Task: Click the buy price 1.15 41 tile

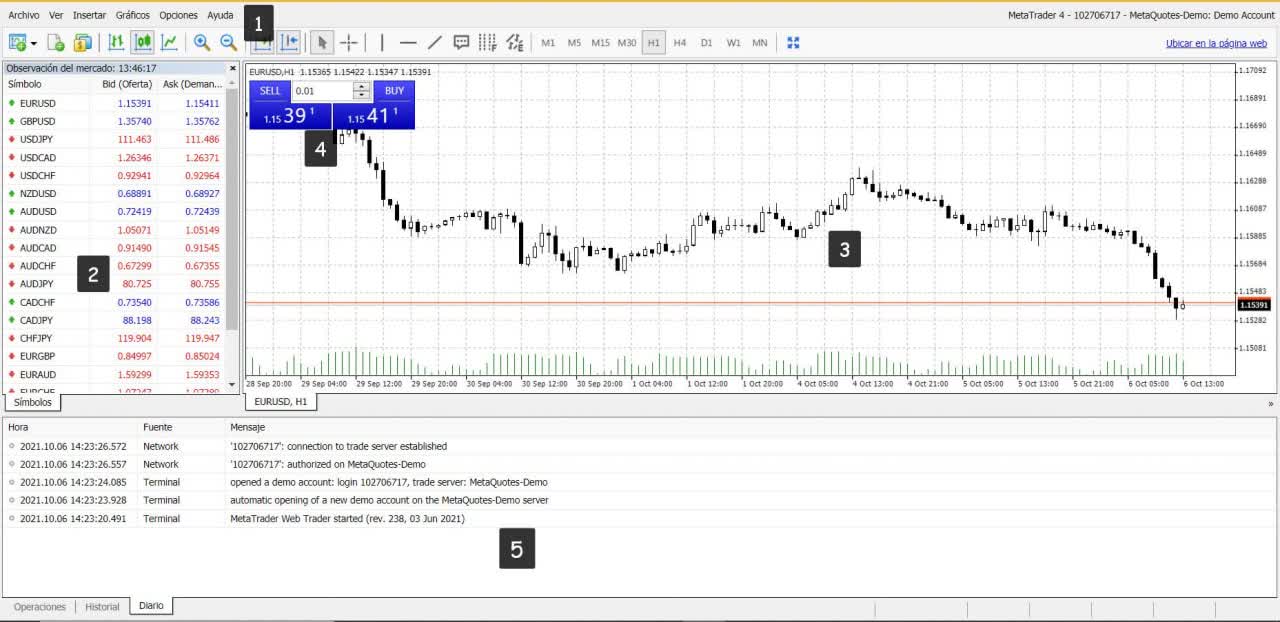Action: click(x=373, y=116)
